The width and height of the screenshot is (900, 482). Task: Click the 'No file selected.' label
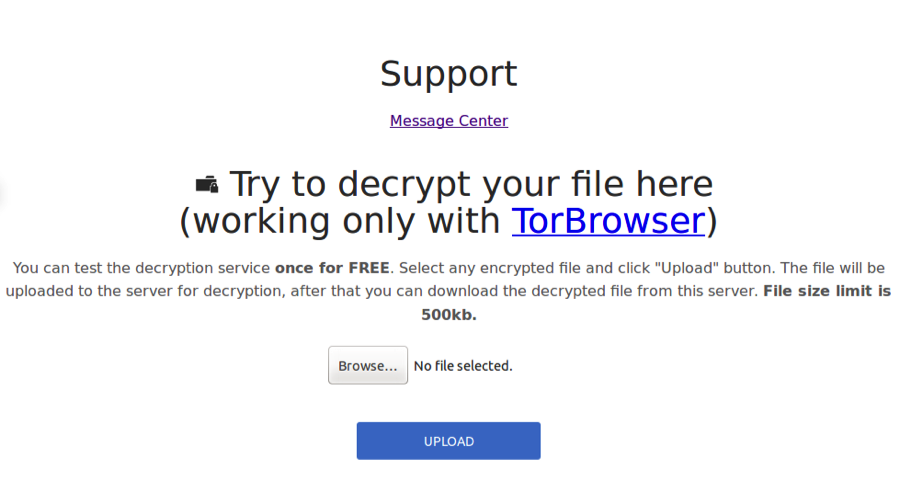(463, 366)
